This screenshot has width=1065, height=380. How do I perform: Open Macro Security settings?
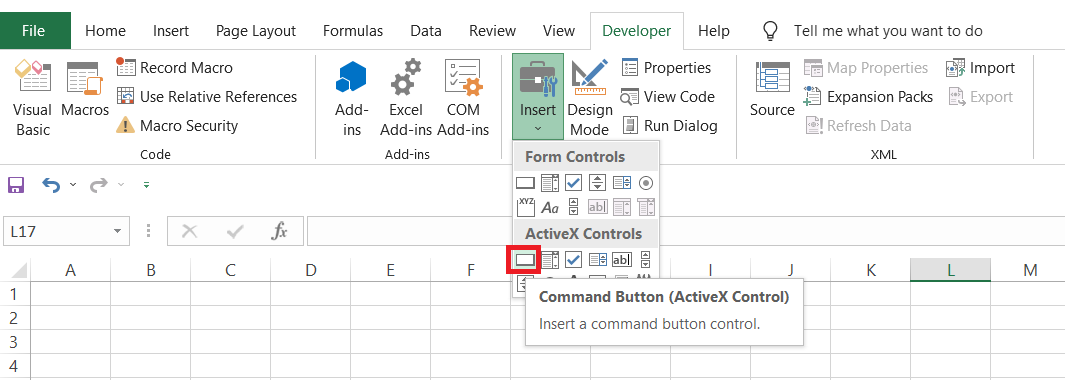177,126
